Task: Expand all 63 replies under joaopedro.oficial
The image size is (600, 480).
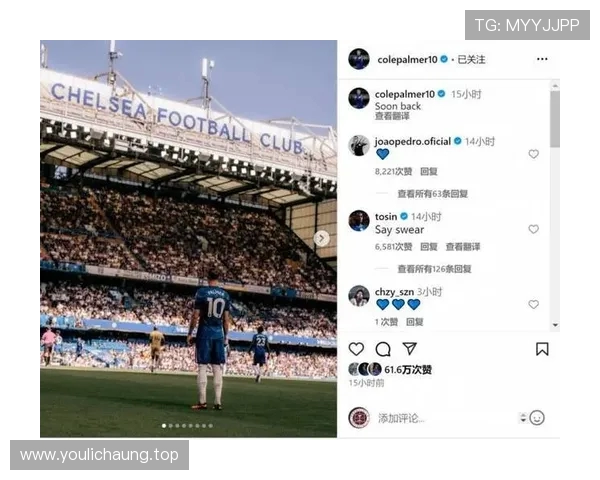Action: [x=432, y=194]
